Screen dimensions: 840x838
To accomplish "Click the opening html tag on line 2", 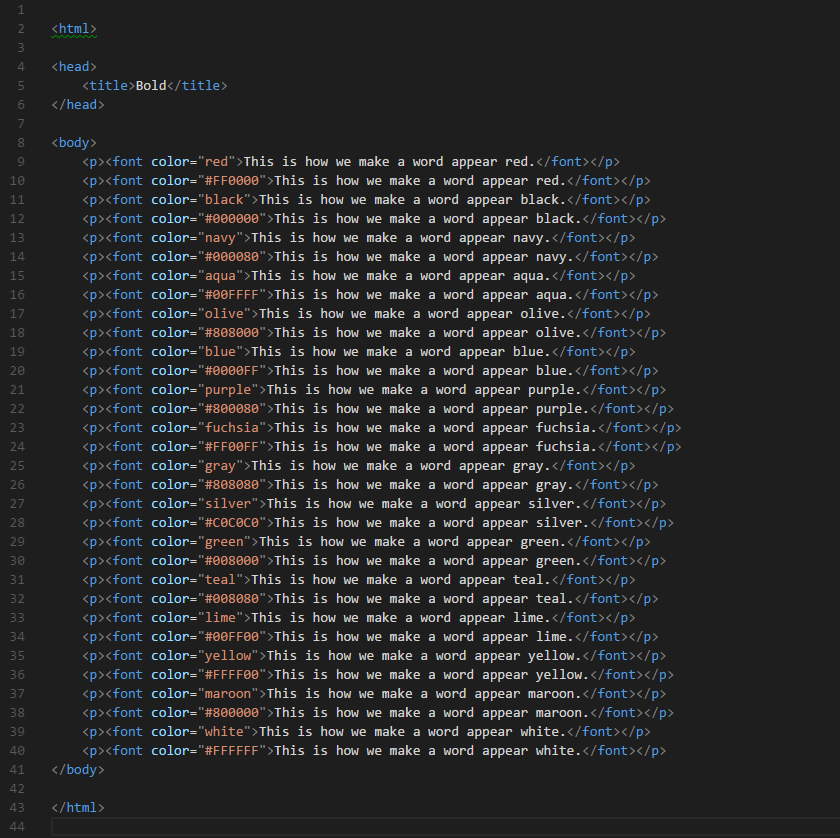I will click(74, 28).
